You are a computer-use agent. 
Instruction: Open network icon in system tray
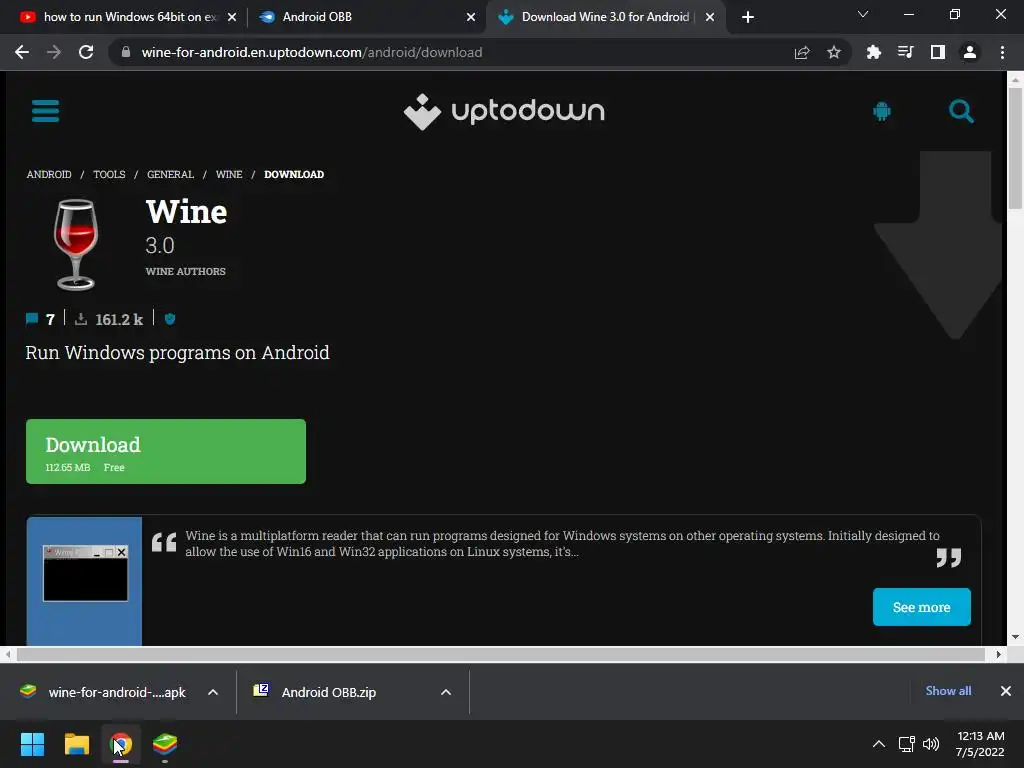(906, 744)
